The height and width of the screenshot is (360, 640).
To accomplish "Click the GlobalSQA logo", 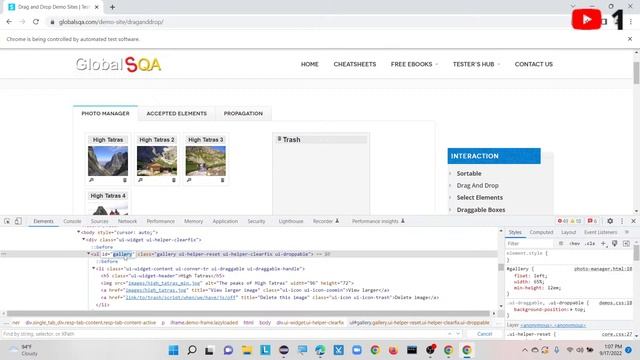I will [x=118, y=64].
